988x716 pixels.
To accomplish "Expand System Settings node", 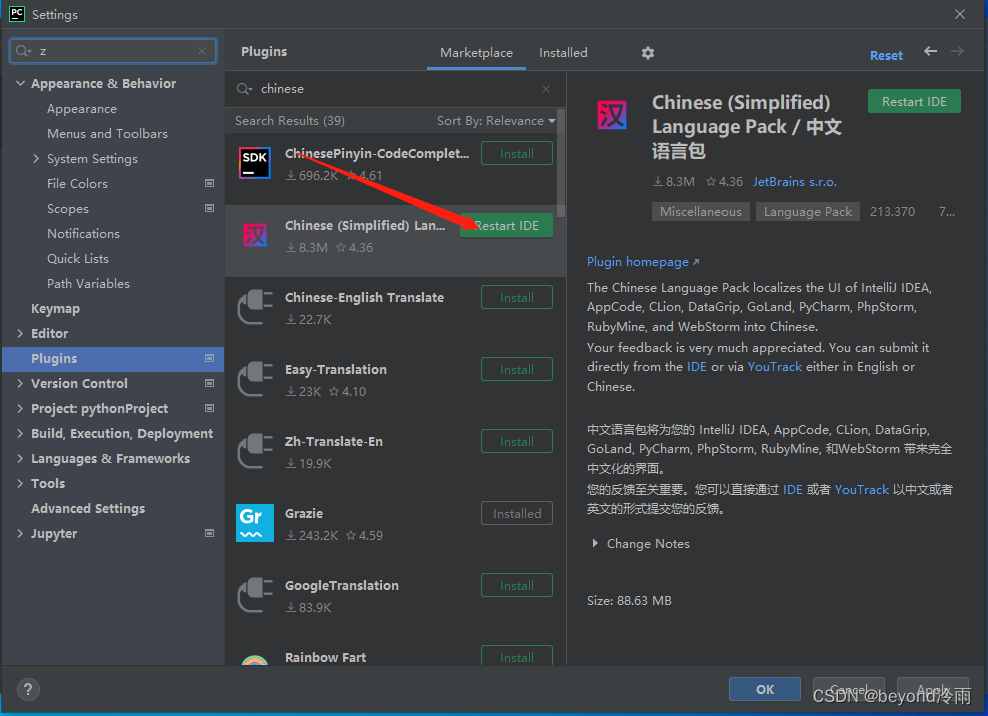I will (x=36, y=159).
